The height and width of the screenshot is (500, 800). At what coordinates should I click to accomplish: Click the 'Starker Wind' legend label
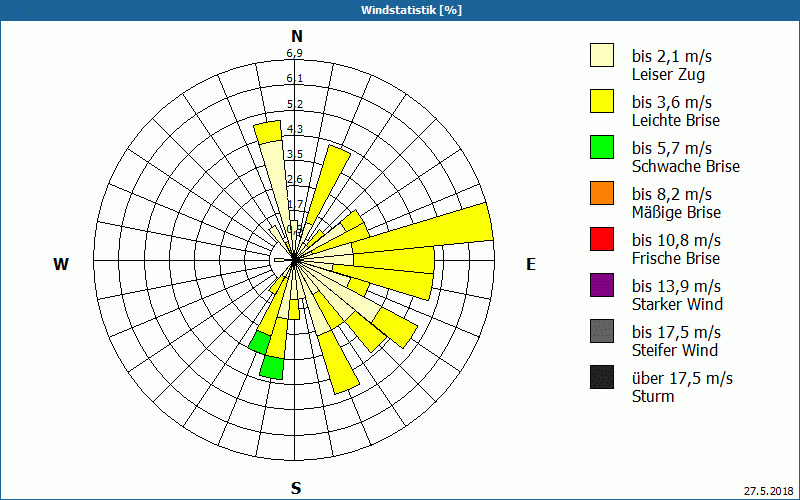677,304
